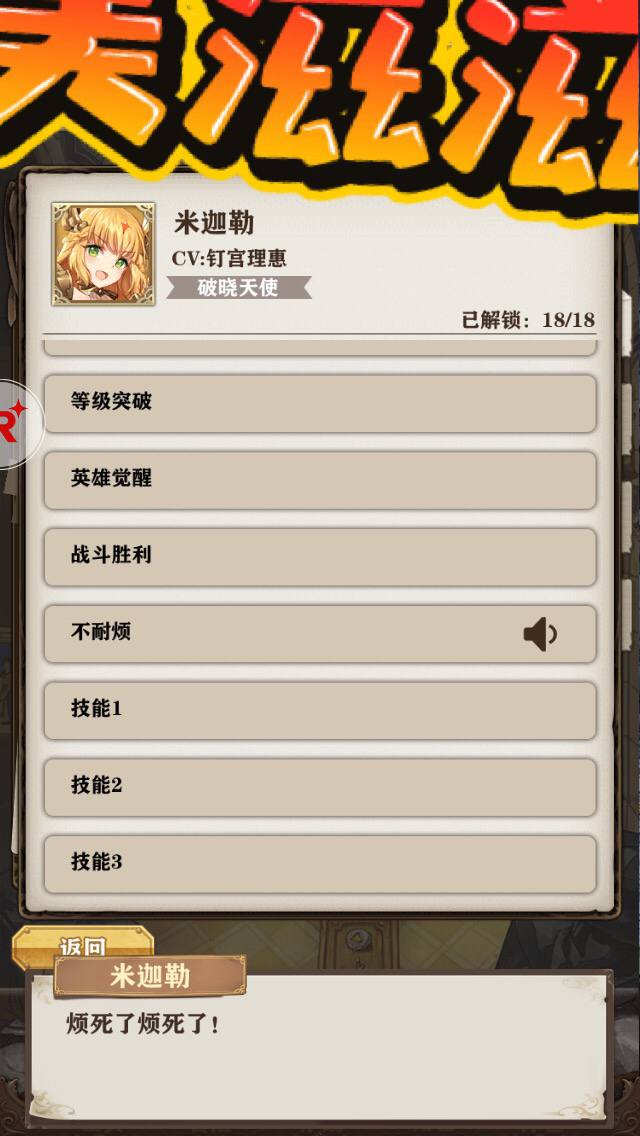
Task: Click the 米迦勒 name heading beside portrait
Action: (x=214, y=223)
